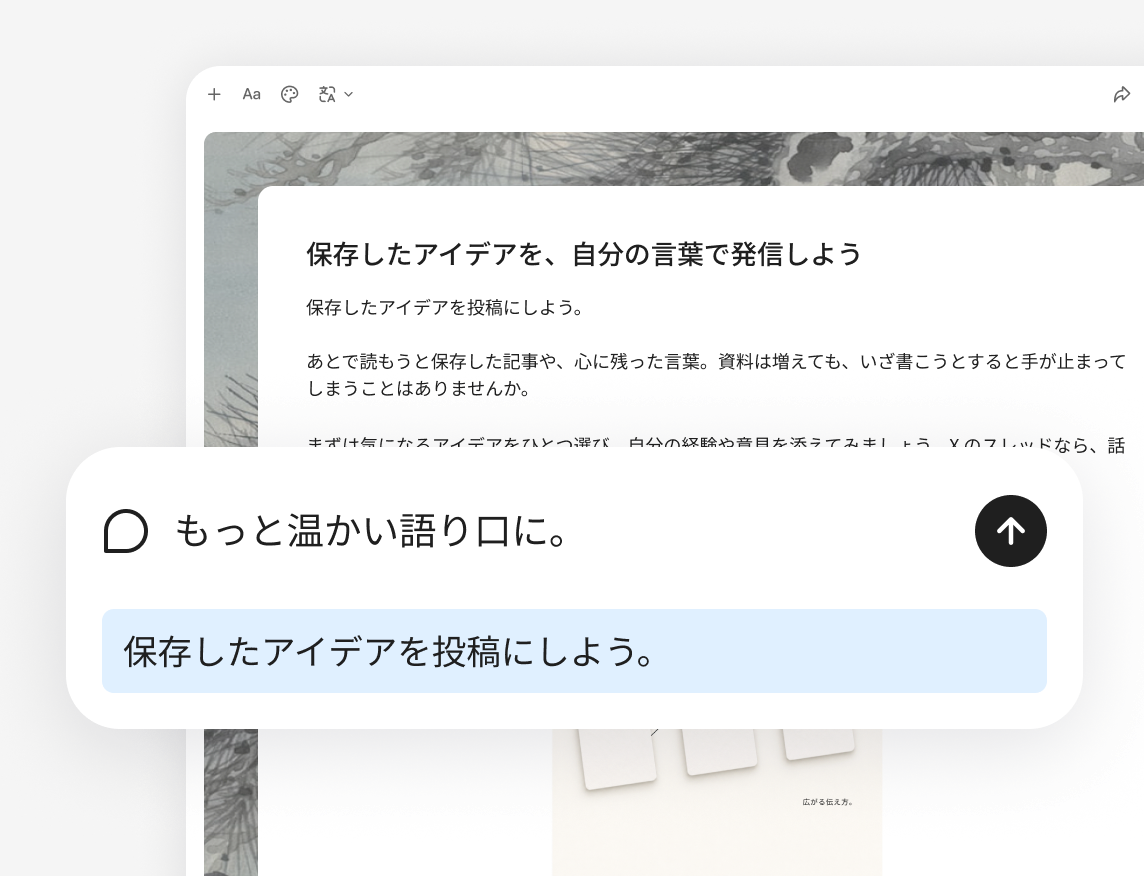This screenshot has height=876, width=1144.
Task: Open the Aa font style options
Action: [252, 94]
